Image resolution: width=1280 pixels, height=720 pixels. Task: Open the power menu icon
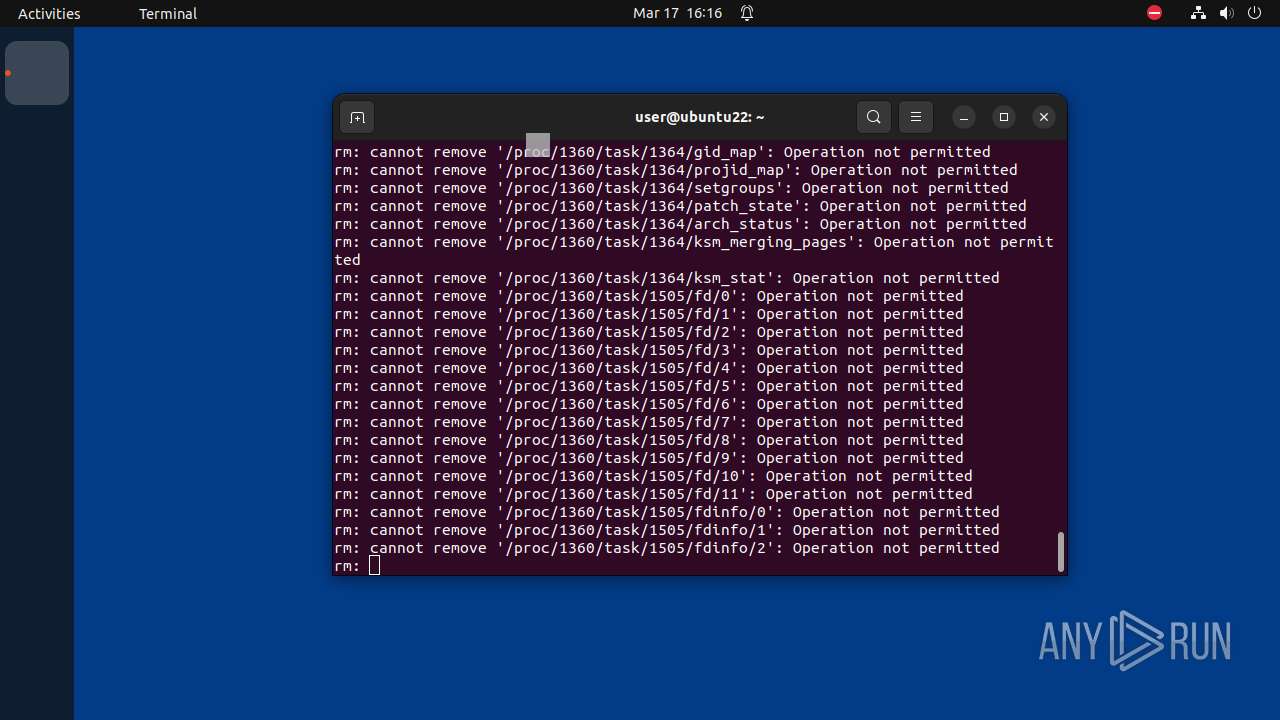point(1255,13)
